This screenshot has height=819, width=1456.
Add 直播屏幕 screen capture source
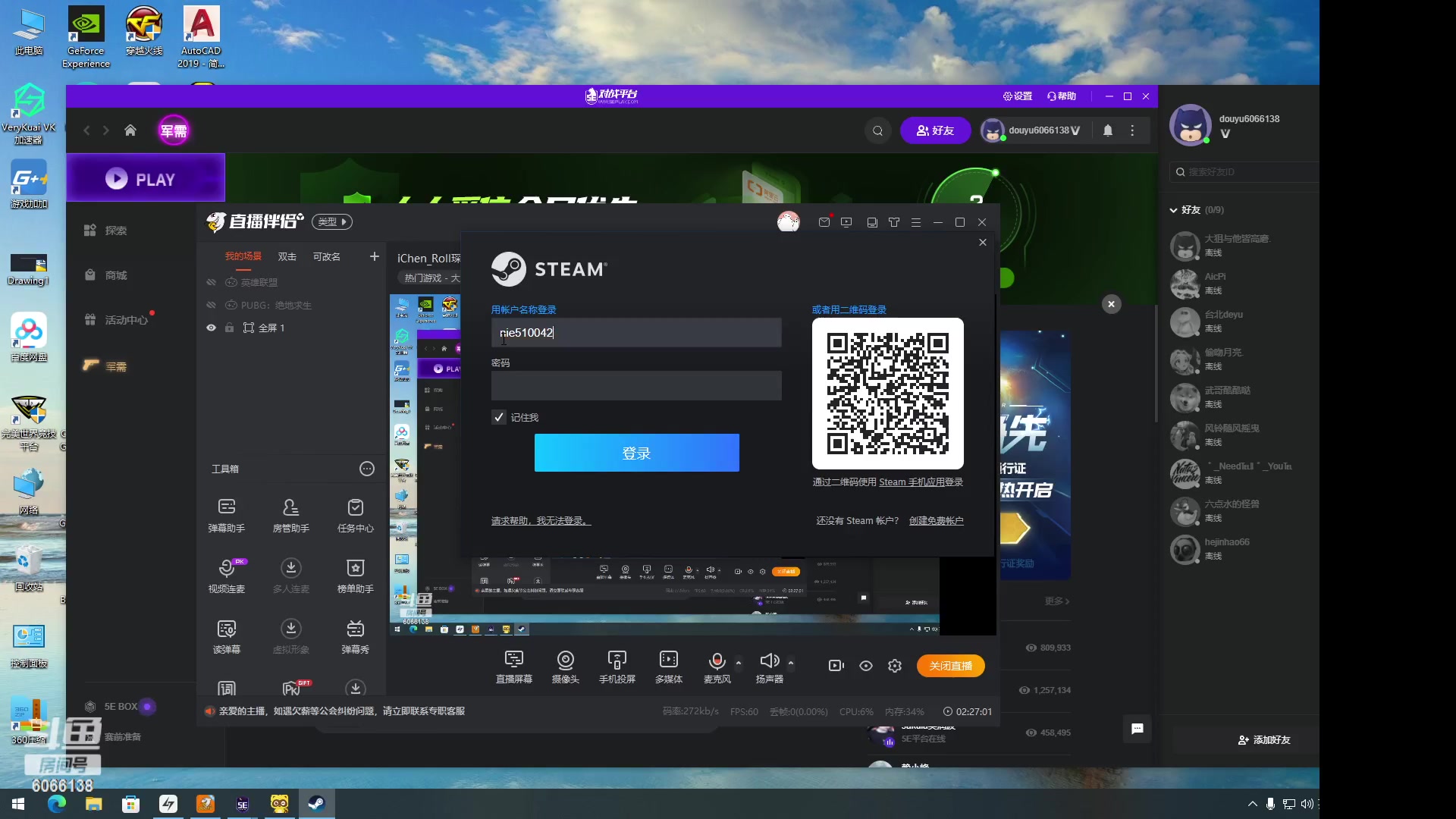coord(514,667)
